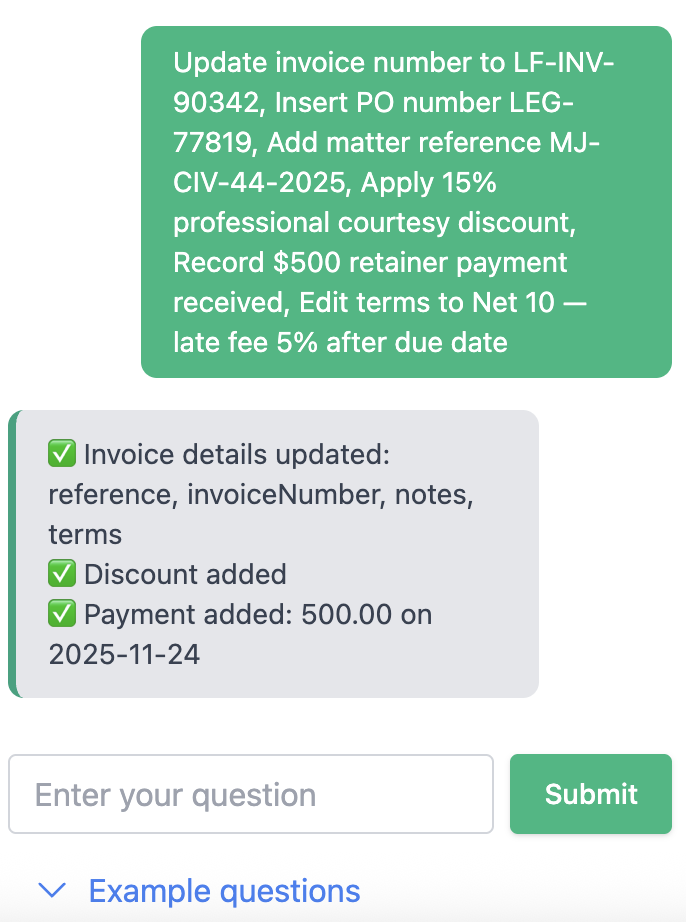Click inside the Enter your question field
This screenshot has width=686, height=922.
(x=250, y=794)
